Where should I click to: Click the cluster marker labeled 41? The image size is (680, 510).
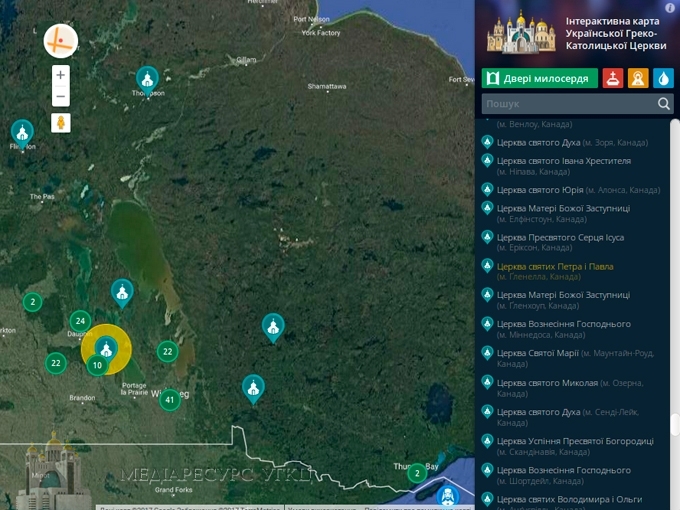coord(170,400)
